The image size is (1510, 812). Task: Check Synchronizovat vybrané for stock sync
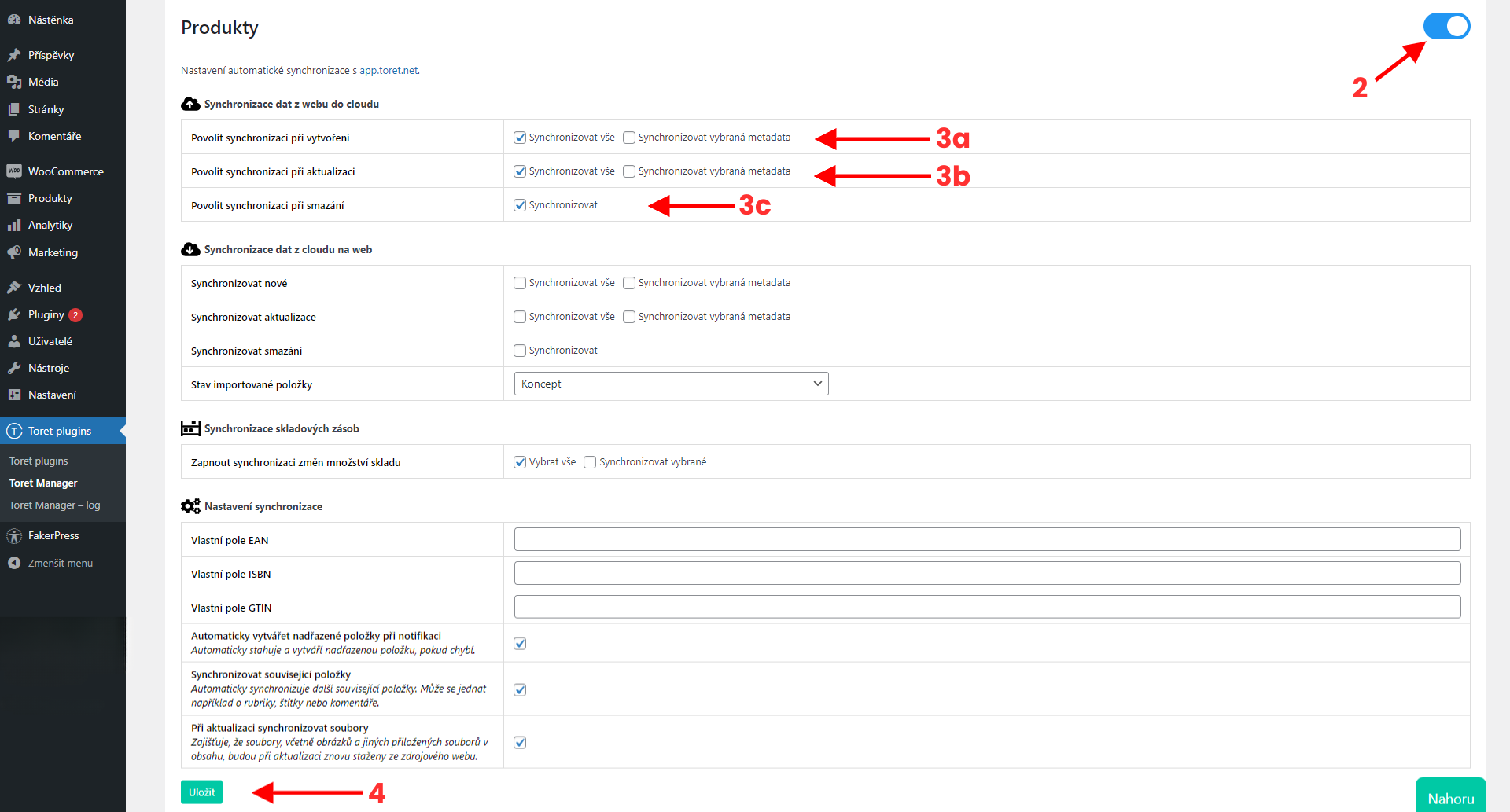[x=590, y=462]
